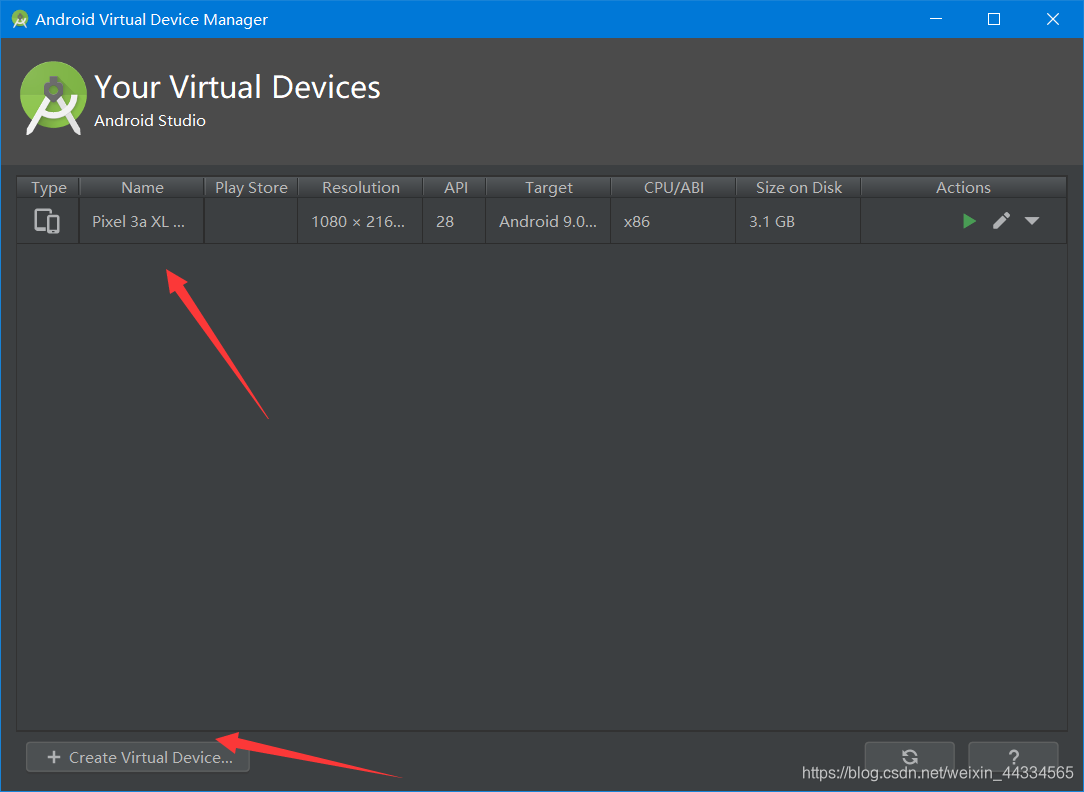Click the phone/tablet device type icon
Screen dimensions: 1084x792
click(x=47, y=221)
